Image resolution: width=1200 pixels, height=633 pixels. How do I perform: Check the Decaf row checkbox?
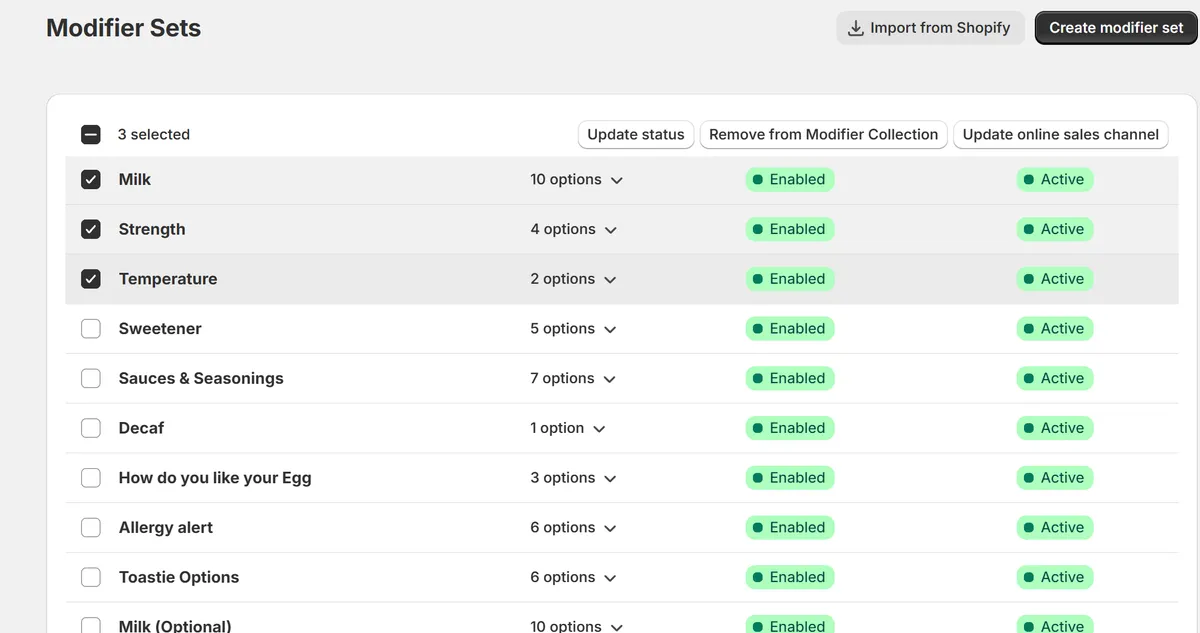[x=90, y=428]
